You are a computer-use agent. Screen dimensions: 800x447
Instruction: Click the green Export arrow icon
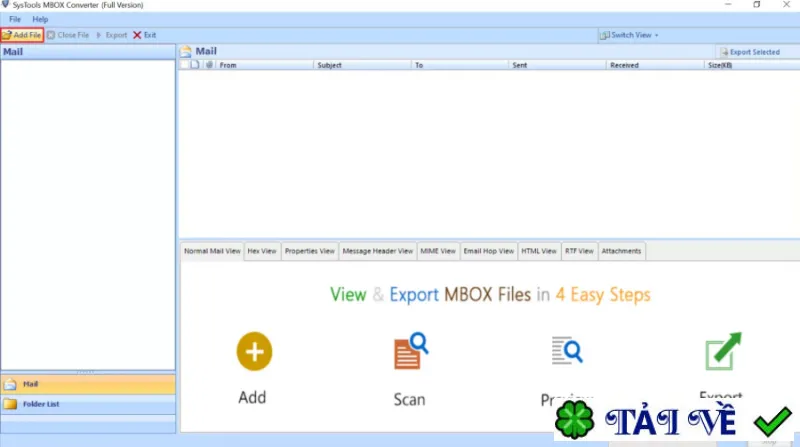723,352
